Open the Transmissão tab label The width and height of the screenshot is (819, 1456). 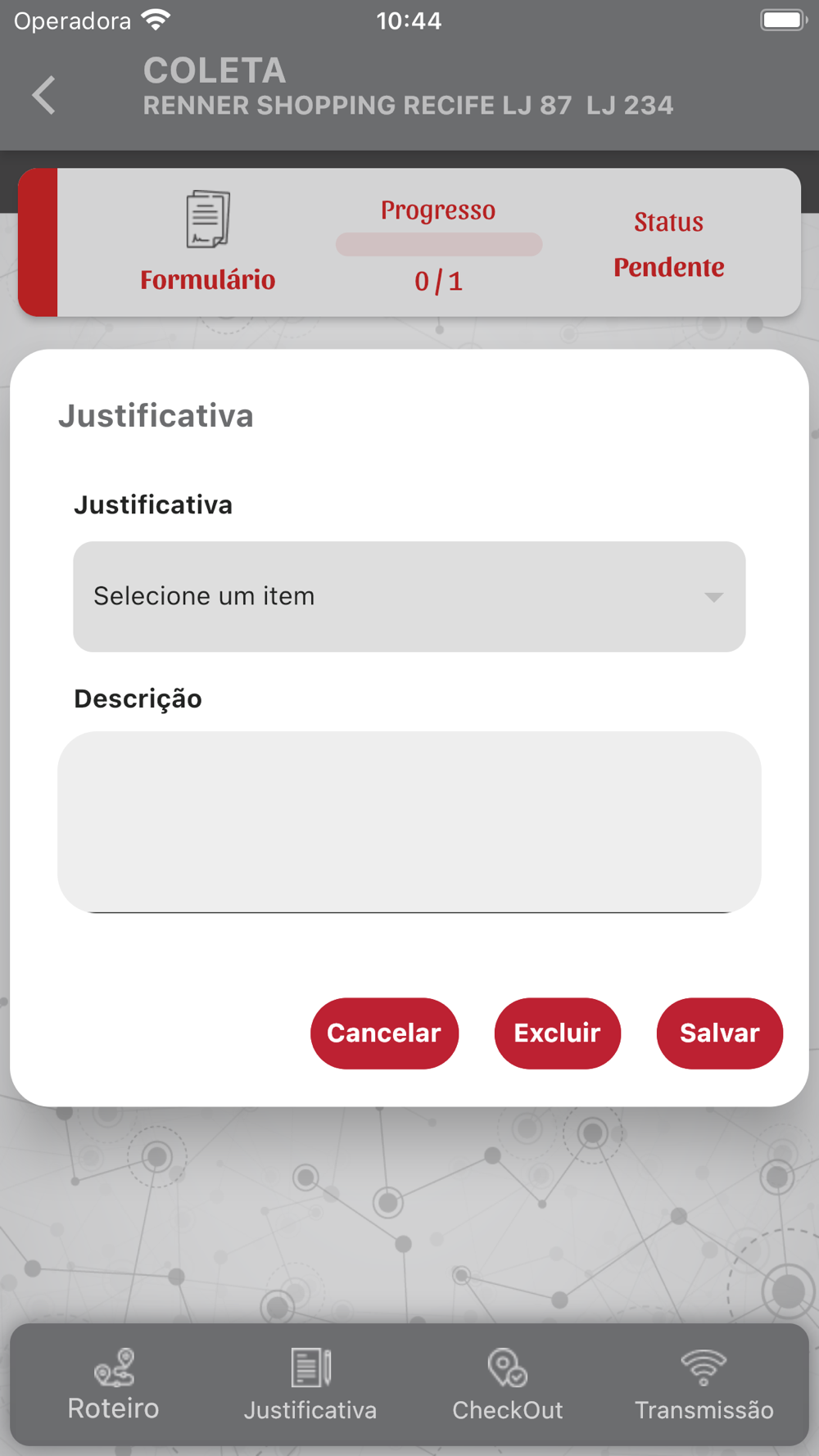click(x=704, y=1409)
